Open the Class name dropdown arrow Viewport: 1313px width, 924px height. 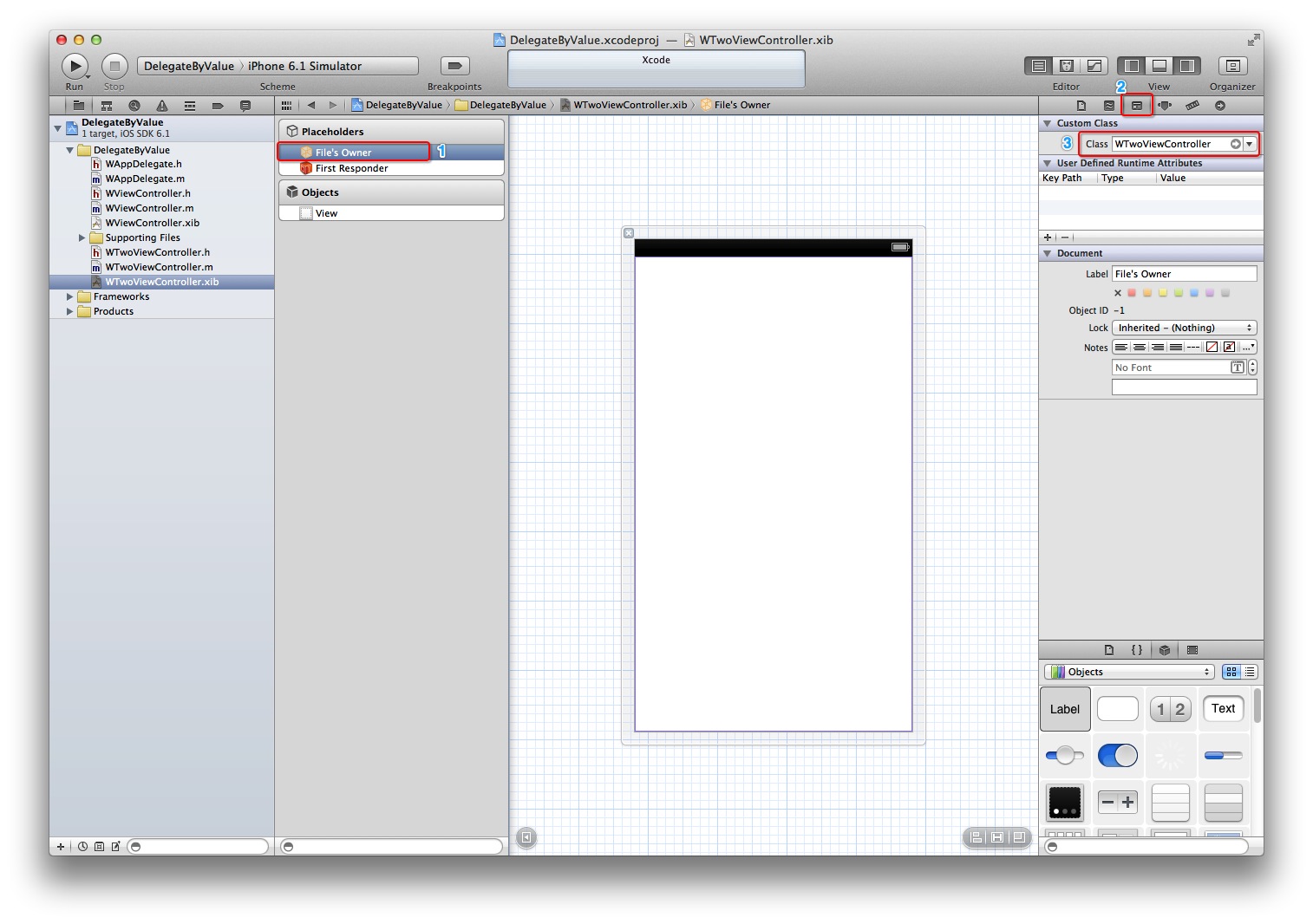click(x=1250, y=144)
